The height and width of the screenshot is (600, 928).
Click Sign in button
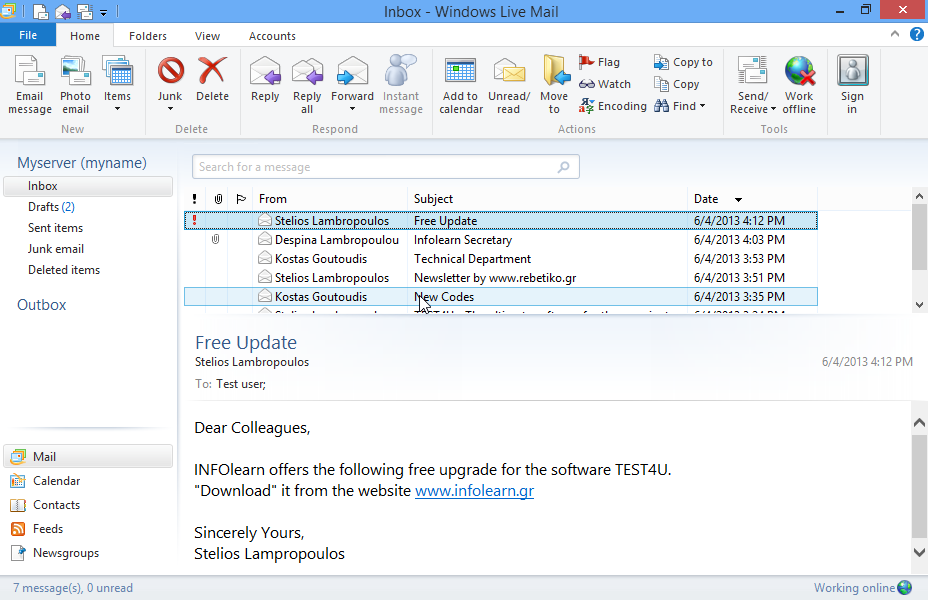(852, 85)
